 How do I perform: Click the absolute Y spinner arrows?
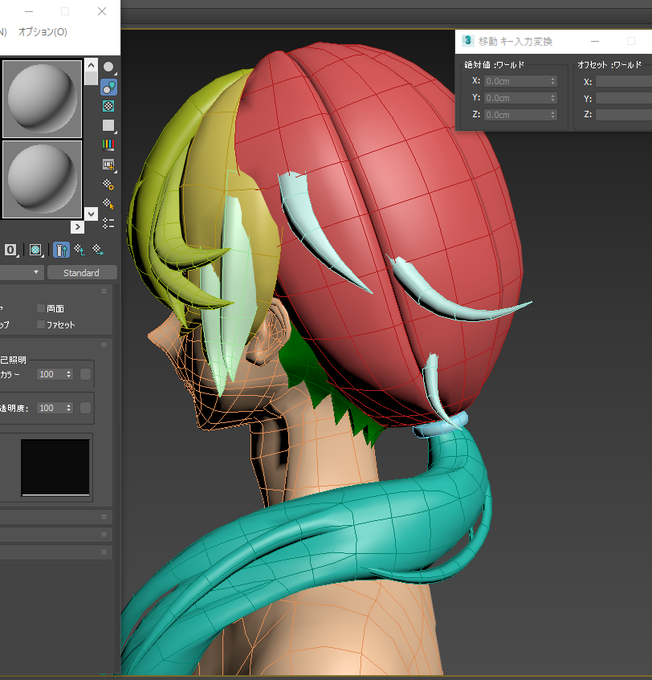click(x=553, y=98)
